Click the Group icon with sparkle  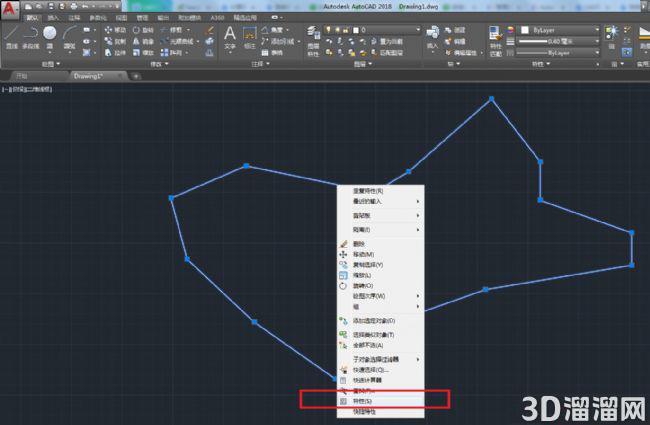pos(611,32)
